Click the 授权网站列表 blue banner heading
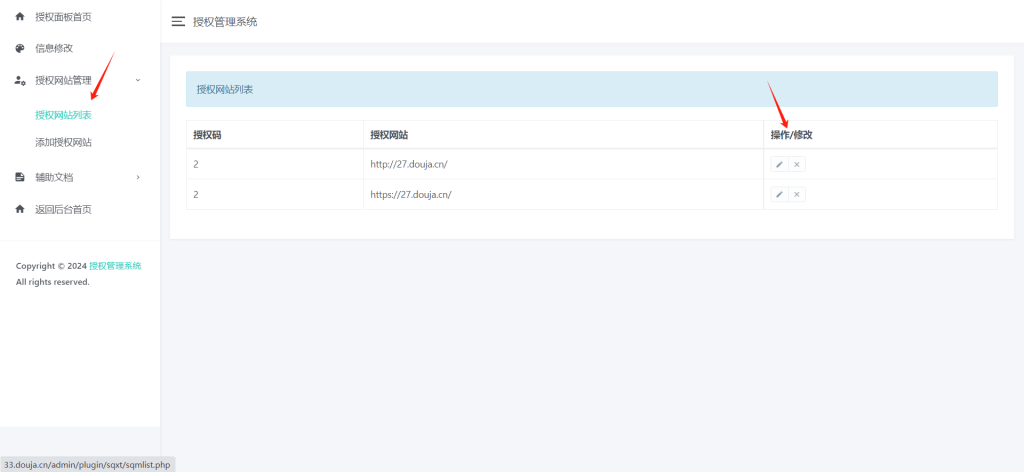The height and width of the screenshot is (472, 1024). click(225, 89)
